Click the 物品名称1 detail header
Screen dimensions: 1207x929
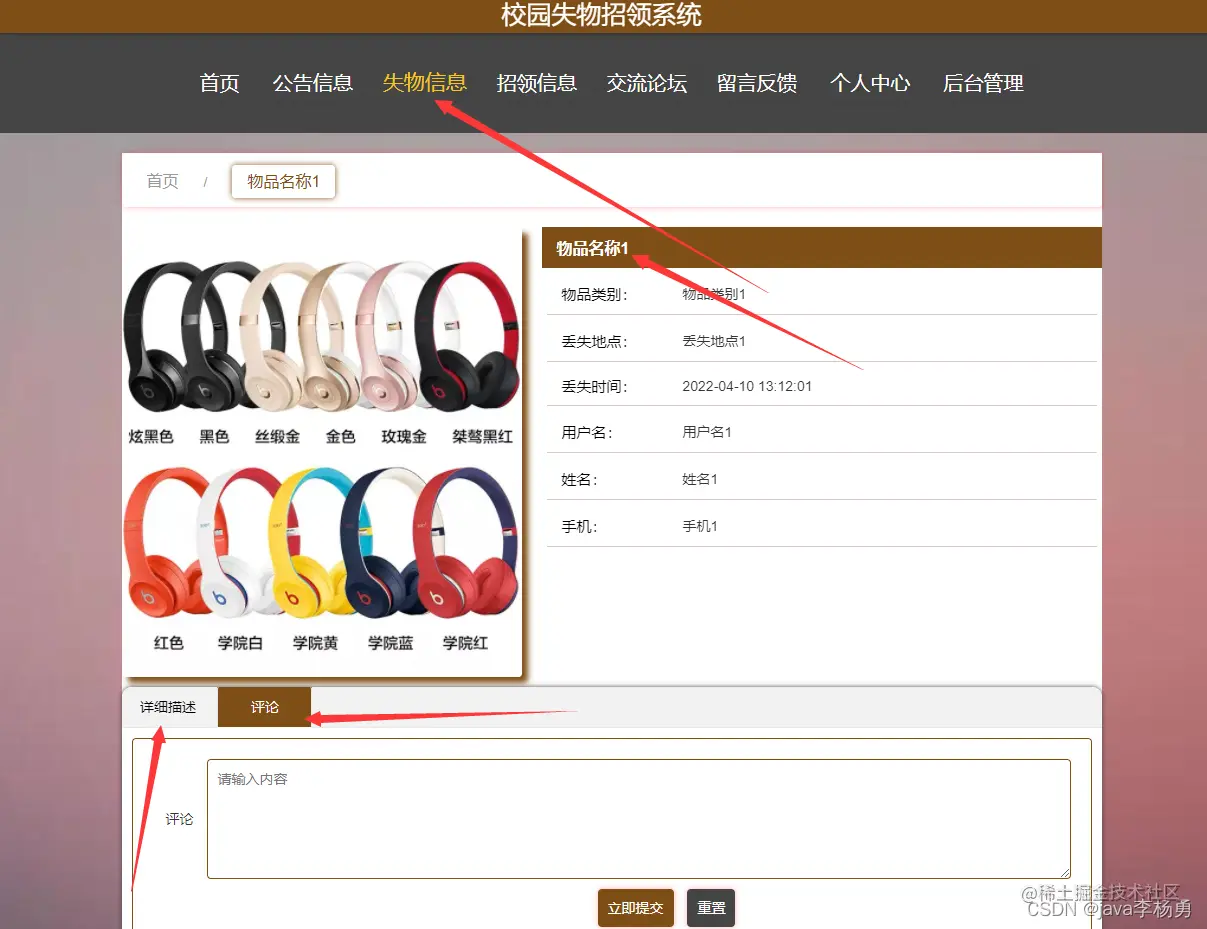[821, 248]
